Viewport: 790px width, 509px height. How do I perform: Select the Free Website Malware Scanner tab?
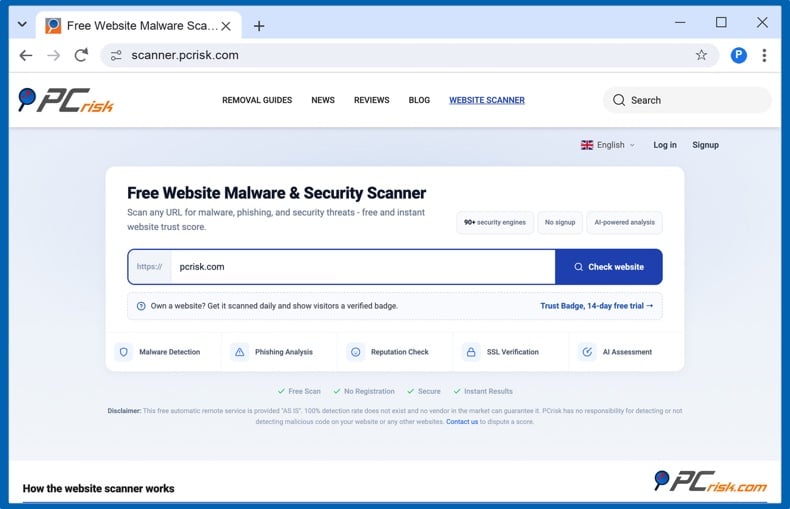pyautogui.click(x=139, y=25)
